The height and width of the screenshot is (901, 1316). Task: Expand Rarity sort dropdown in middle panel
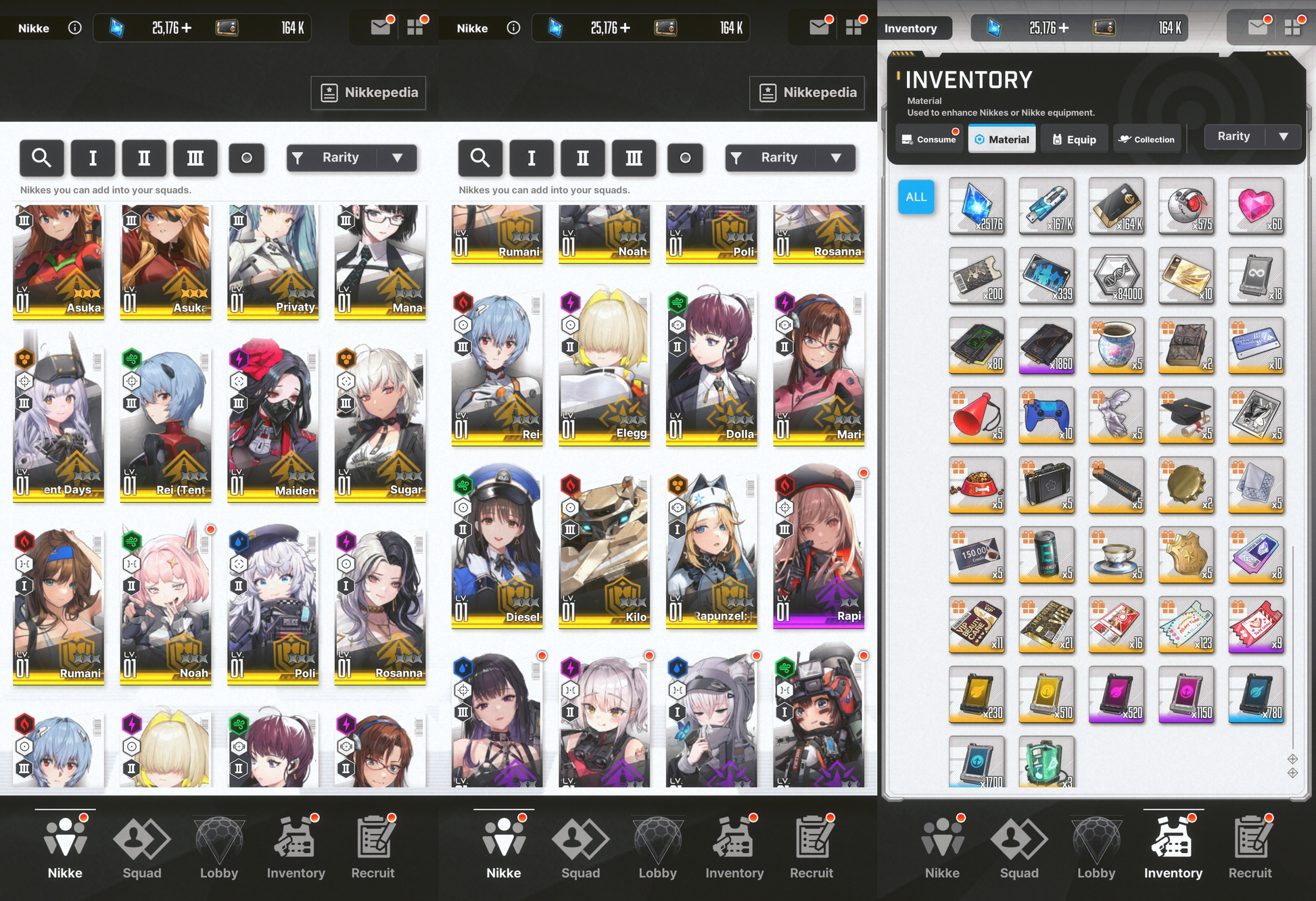coord(790,157)
